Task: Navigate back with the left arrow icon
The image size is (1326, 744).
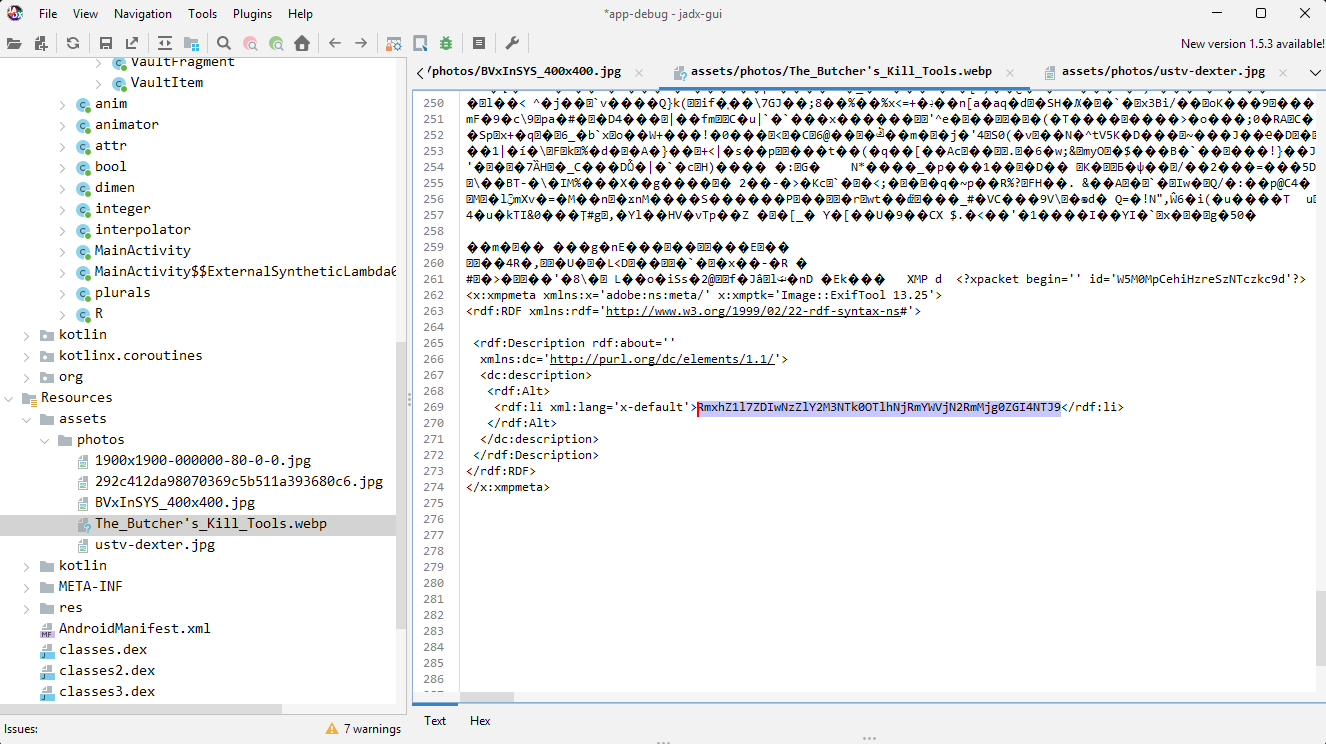Action: click(x=335, y=43)
